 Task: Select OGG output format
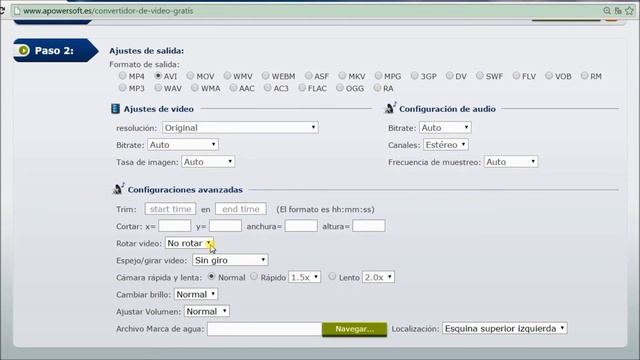pos(340,87)
